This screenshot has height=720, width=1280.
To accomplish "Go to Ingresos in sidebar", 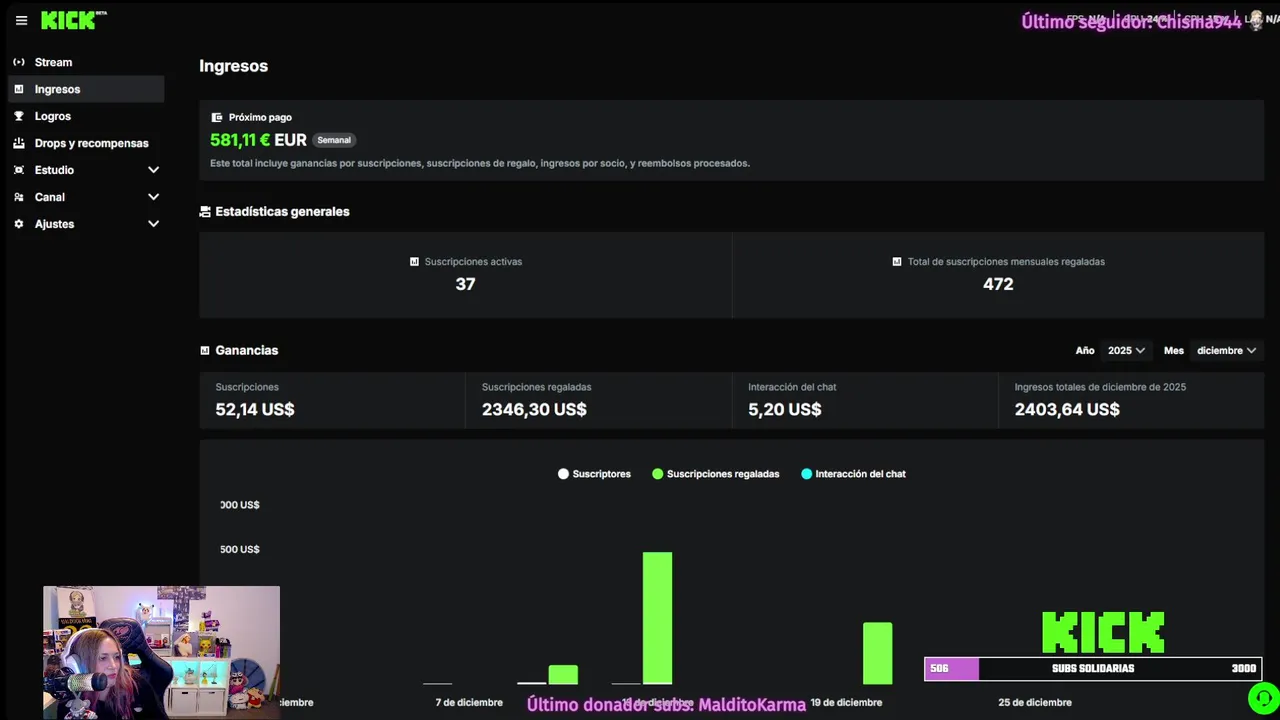I will (86, 89).
